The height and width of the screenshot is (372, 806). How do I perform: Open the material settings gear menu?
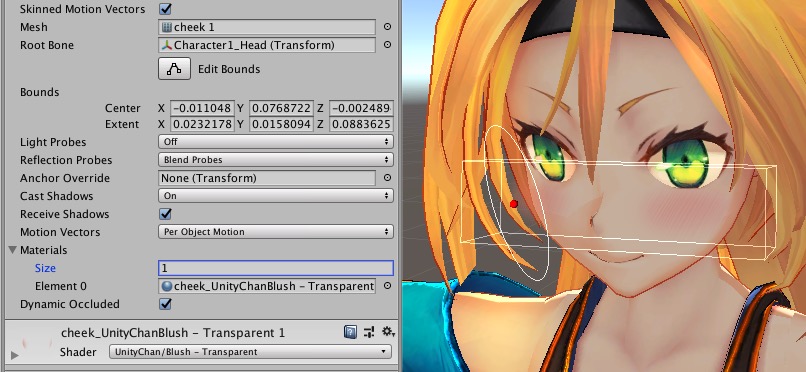[x=388, y=332]
